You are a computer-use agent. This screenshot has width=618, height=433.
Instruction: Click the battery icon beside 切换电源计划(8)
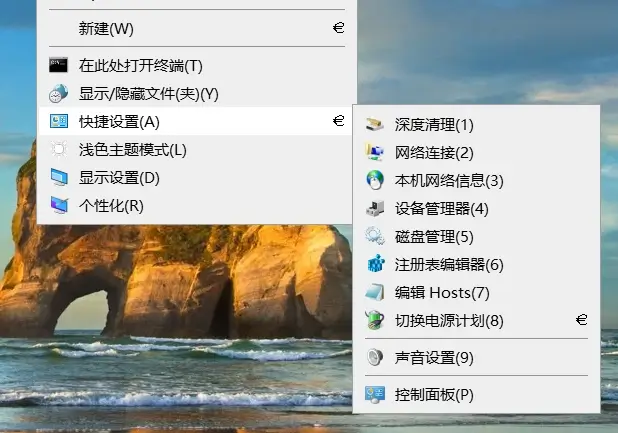[x=374, y=320]
